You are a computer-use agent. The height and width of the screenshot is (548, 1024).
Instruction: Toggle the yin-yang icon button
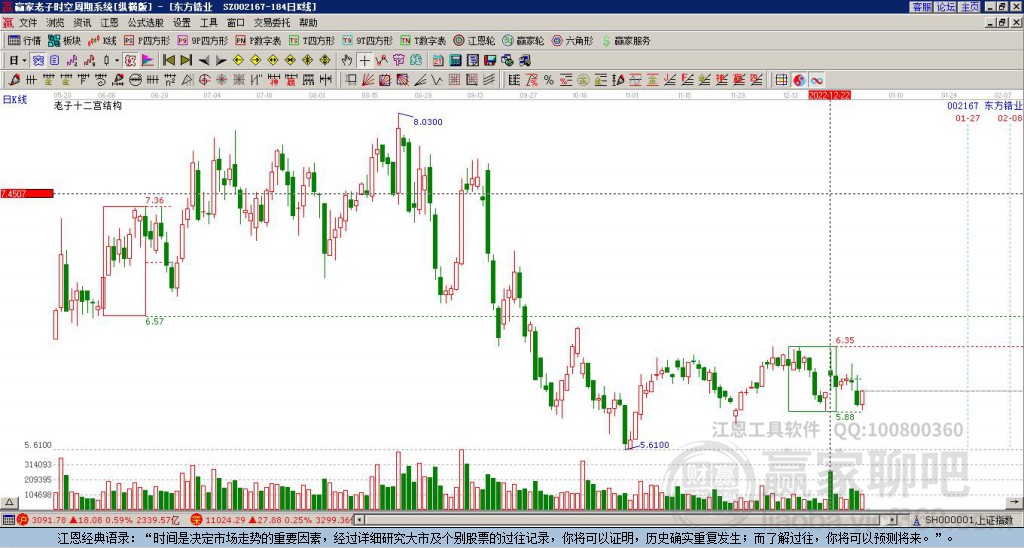click(x=799, y=80)
